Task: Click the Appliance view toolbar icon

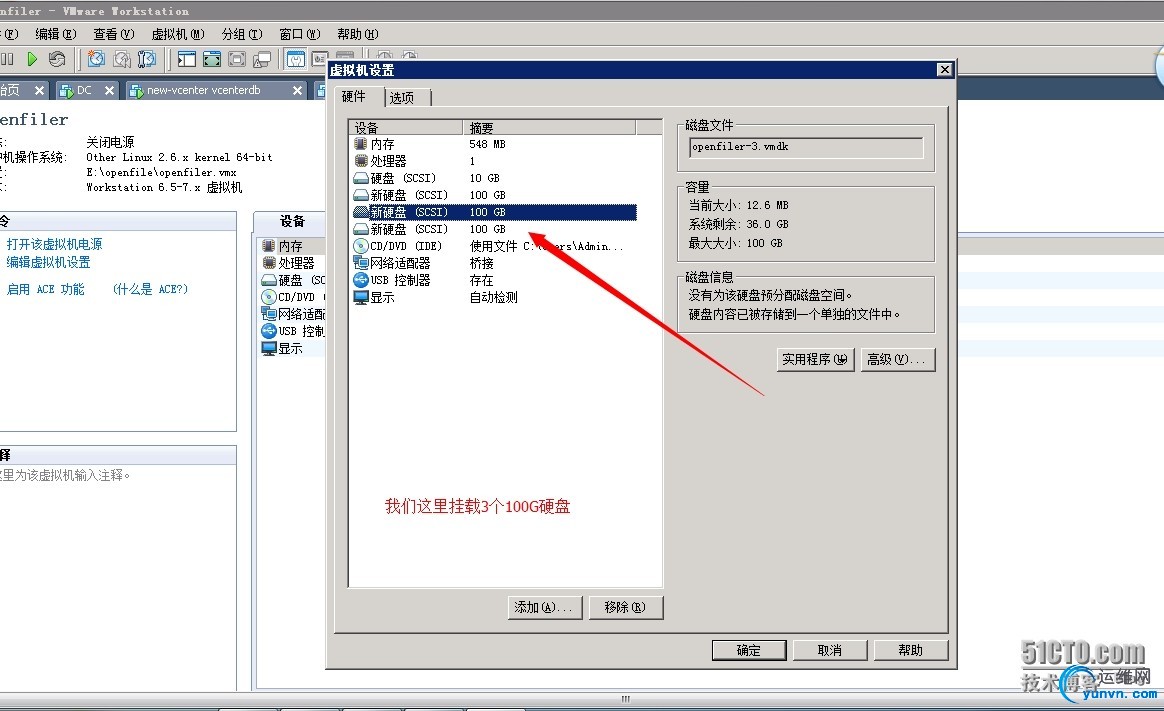Action: pyautogui.click(x=320, y=59)
